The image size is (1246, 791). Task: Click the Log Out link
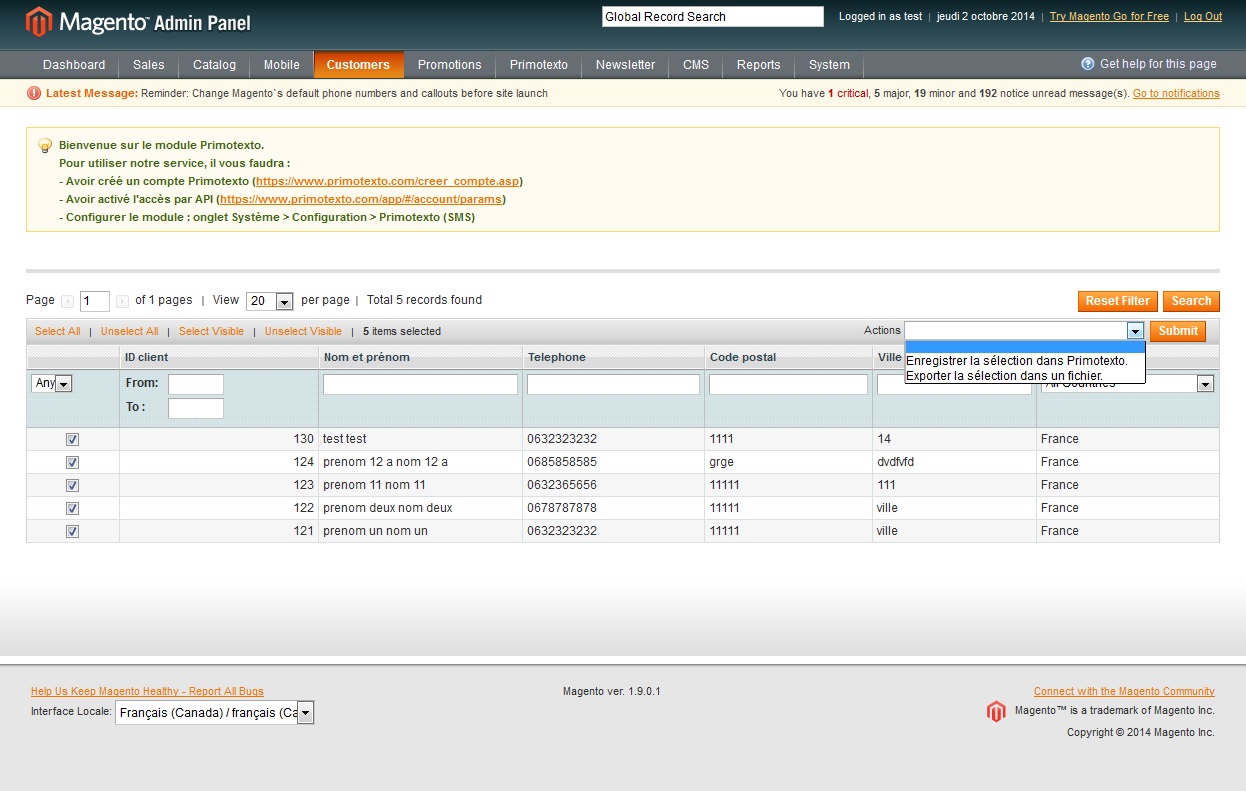click(x=1203, y=17)
